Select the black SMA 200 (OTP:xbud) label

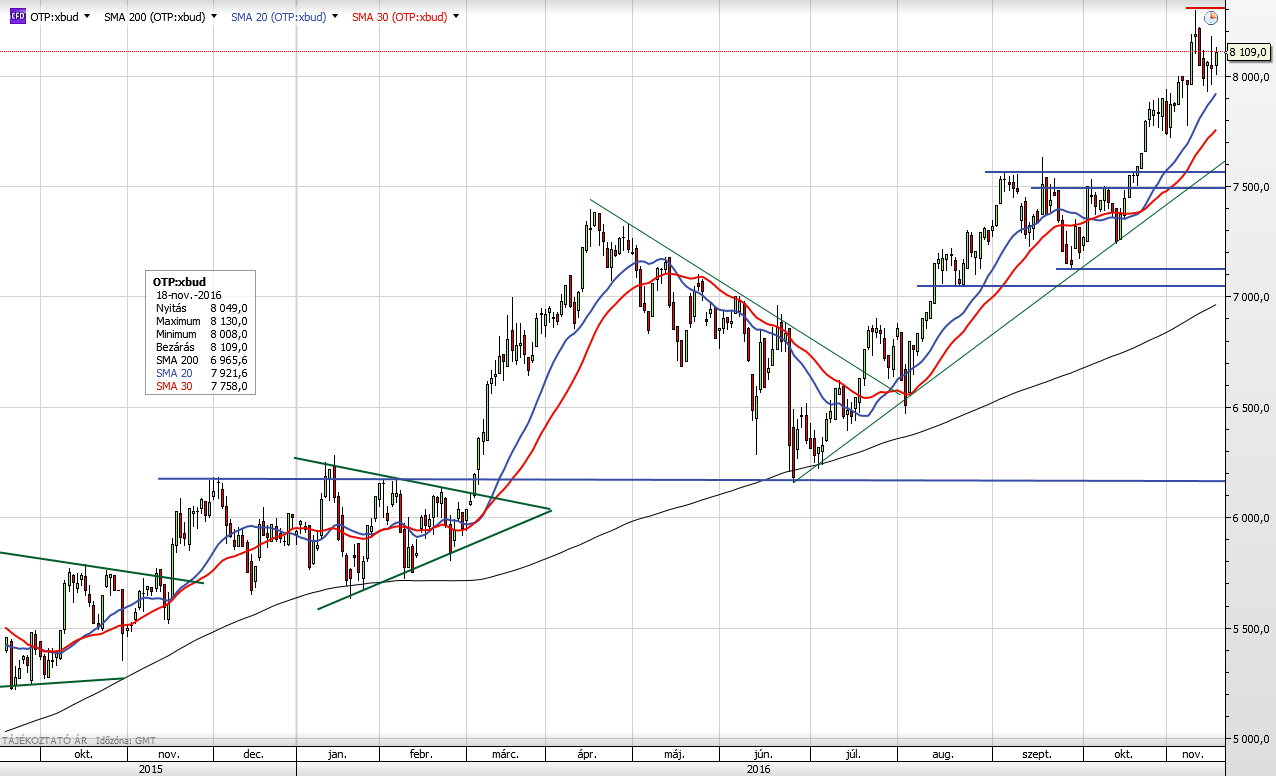click(155, 17)
